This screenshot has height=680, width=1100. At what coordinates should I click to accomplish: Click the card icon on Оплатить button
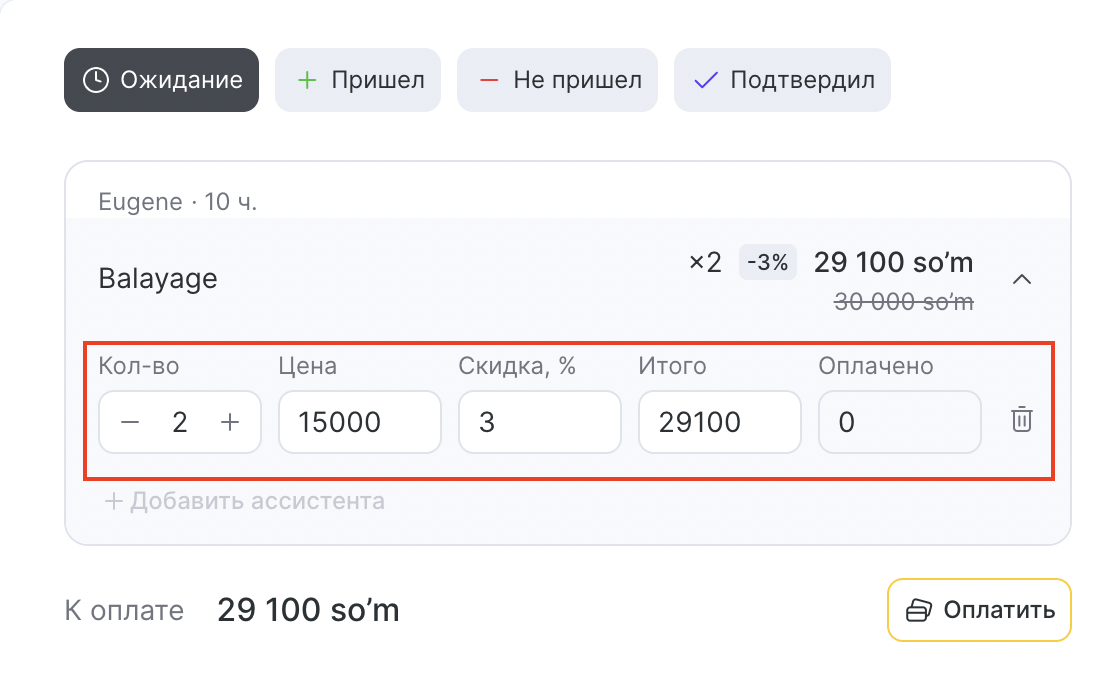(x=918, y=610)
